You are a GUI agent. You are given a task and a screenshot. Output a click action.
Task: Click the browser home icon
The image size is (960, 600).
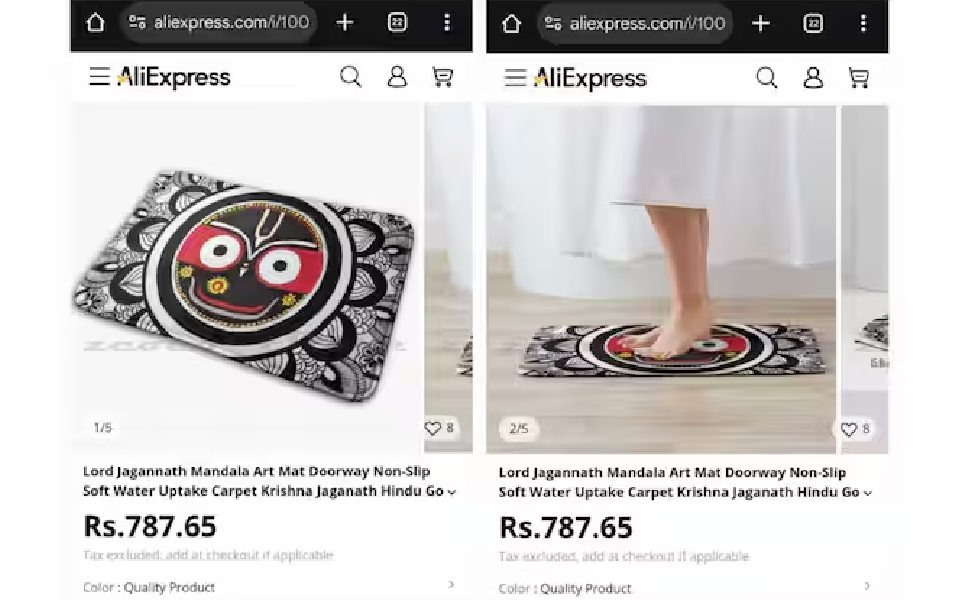point(95,22)
